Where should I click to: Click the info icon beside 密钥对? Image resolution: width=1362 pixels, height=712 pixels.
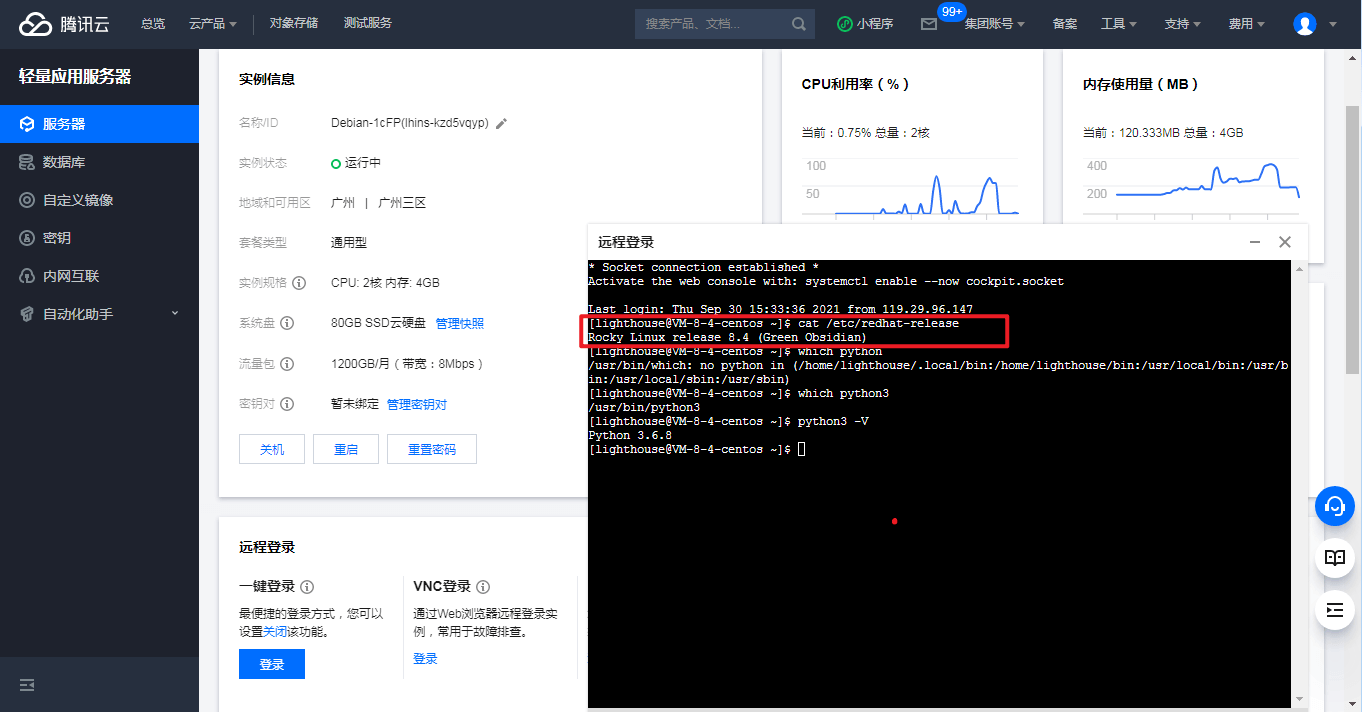coord(287,404)
